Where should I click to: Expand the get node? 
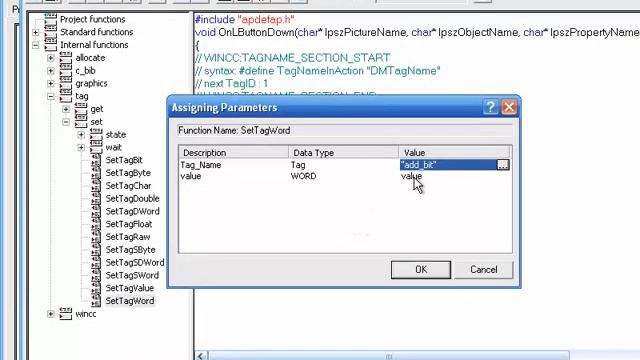(66, 109)
